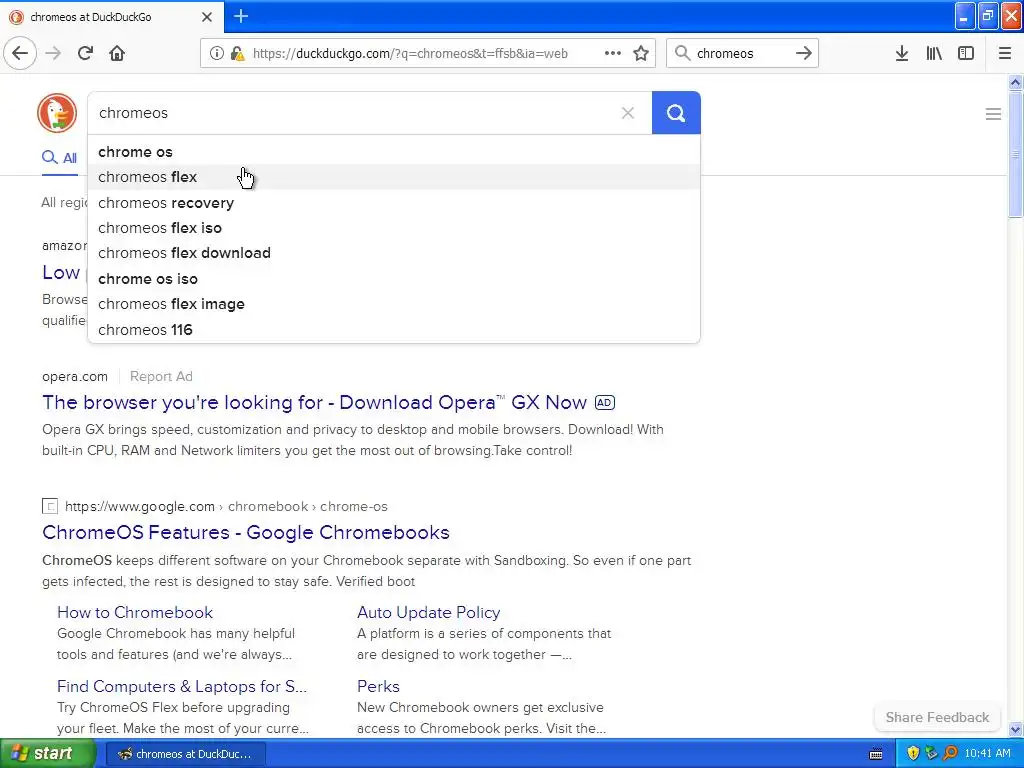Choose suggestion chromeos recovery

pyautogui.click(x=394, y=202)
